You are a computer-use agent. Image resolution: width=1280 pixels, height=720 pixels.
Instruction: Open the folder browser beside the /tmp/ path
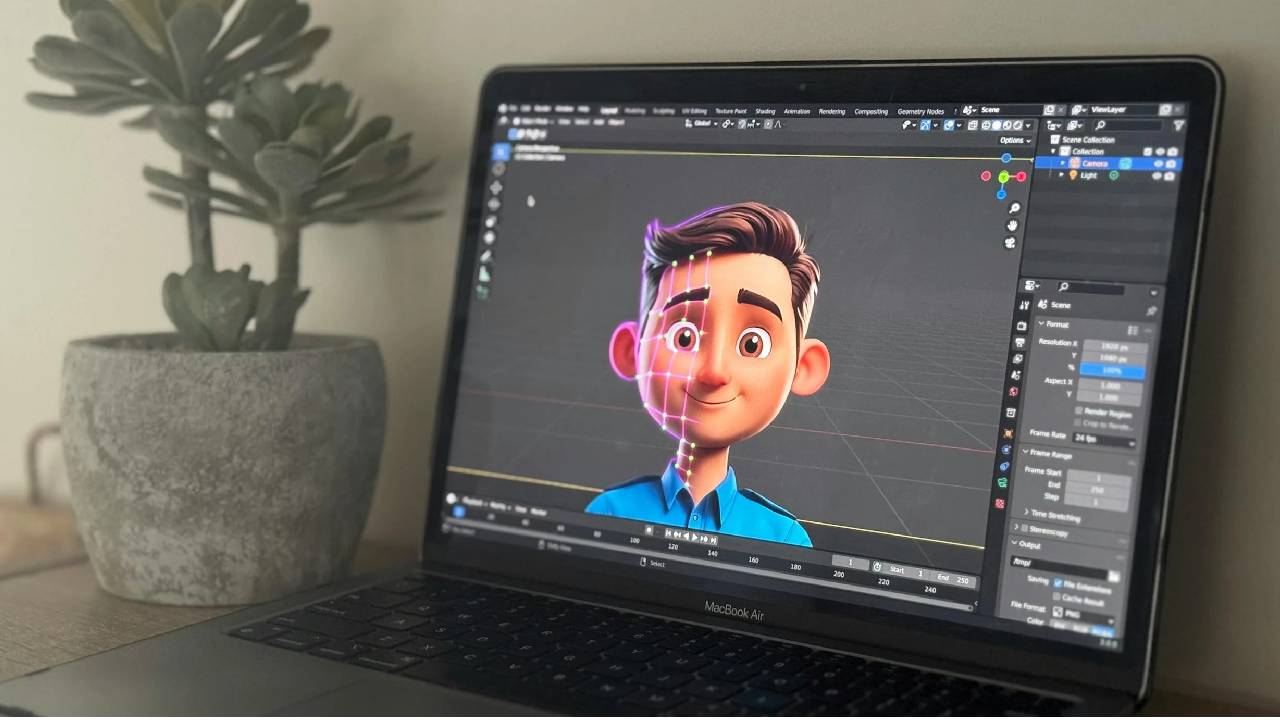coord(1114,576)
